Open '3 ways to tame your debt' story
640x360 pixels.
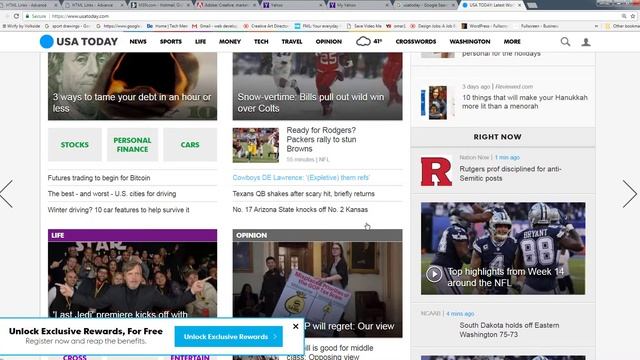coord(132,102)
